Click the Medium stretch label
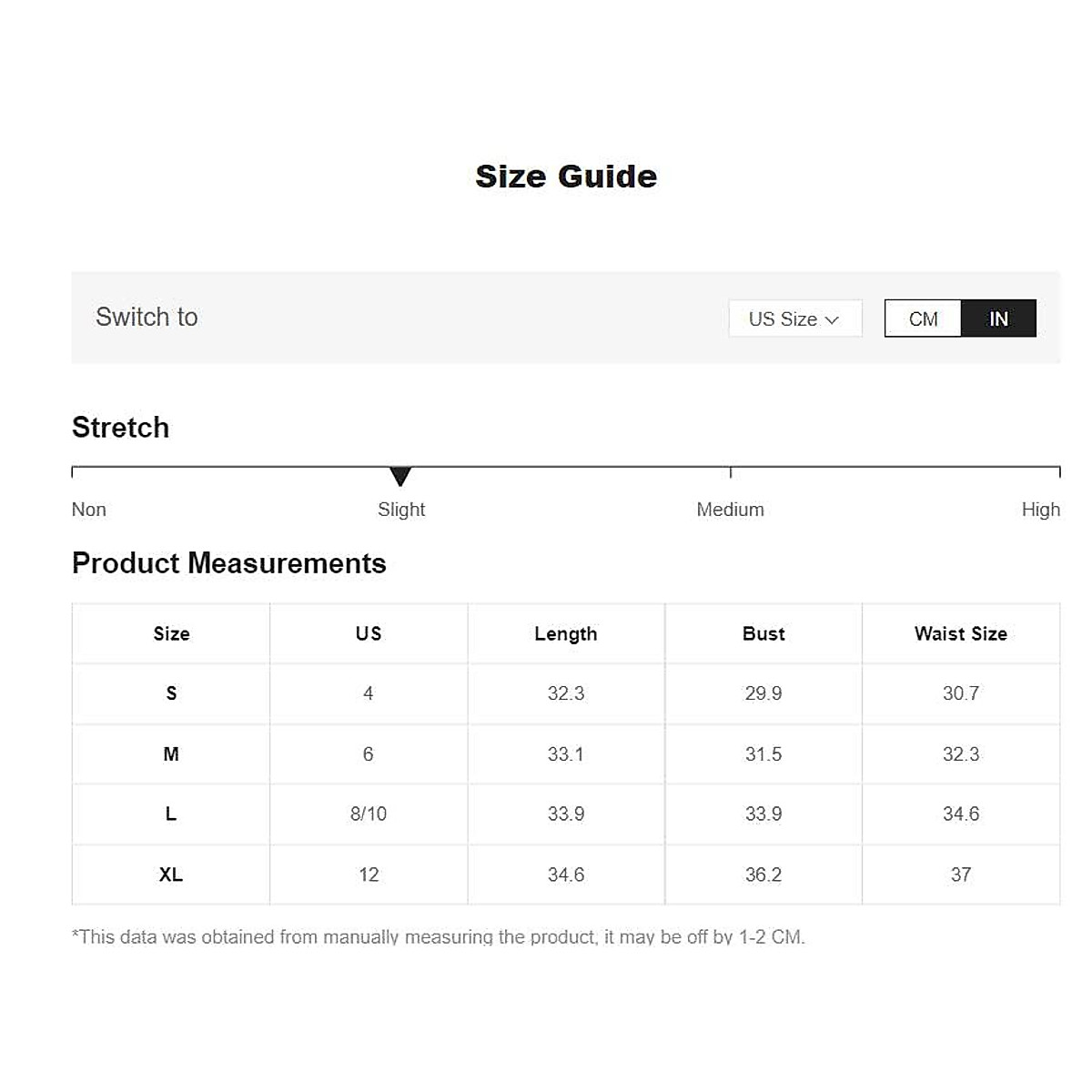 pos(730,510)
